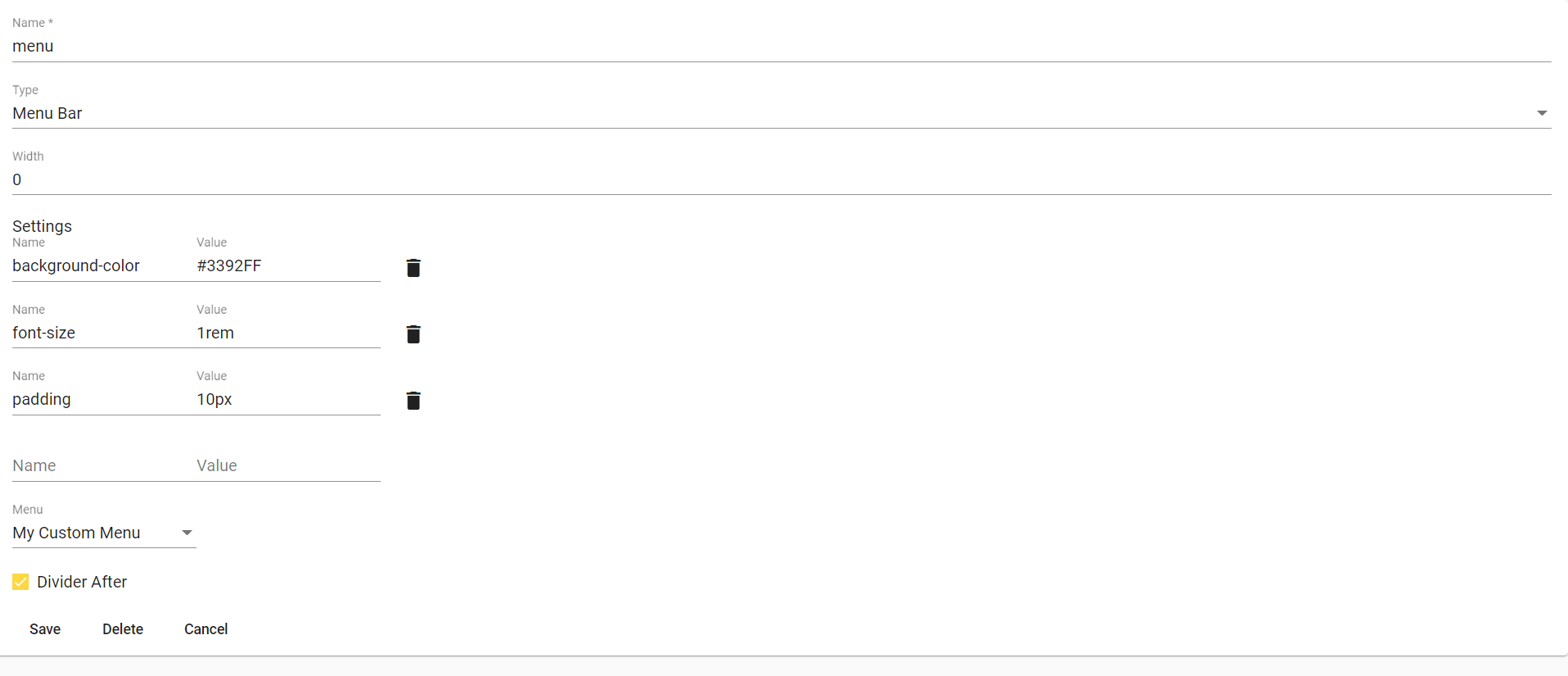The width and height of the screenshot is (1568, 676).
Task: Open the Type dropdown arrow
Action: 1542,113
